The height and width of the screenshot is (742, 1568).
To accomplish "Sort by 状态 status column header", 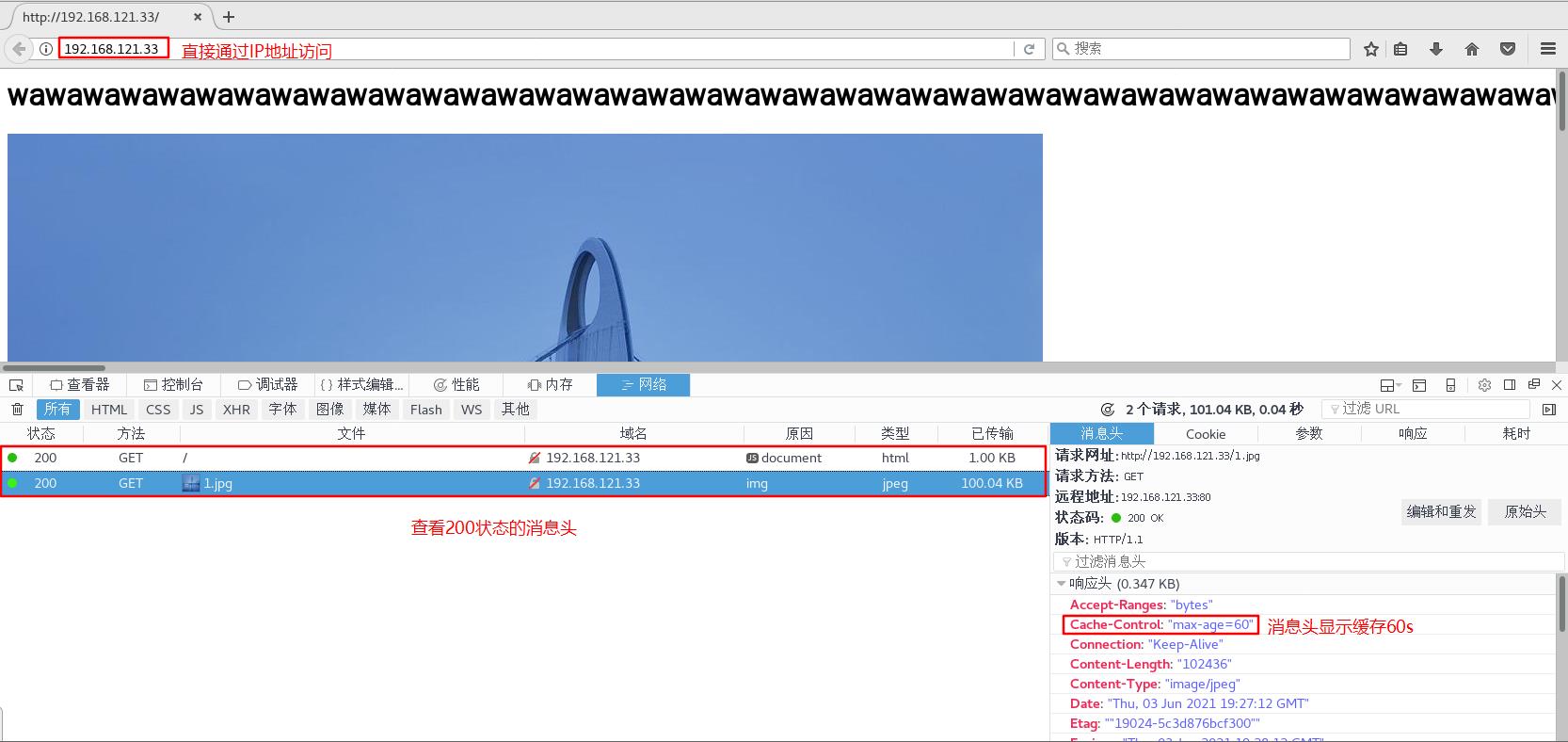I will click(41, 434).
